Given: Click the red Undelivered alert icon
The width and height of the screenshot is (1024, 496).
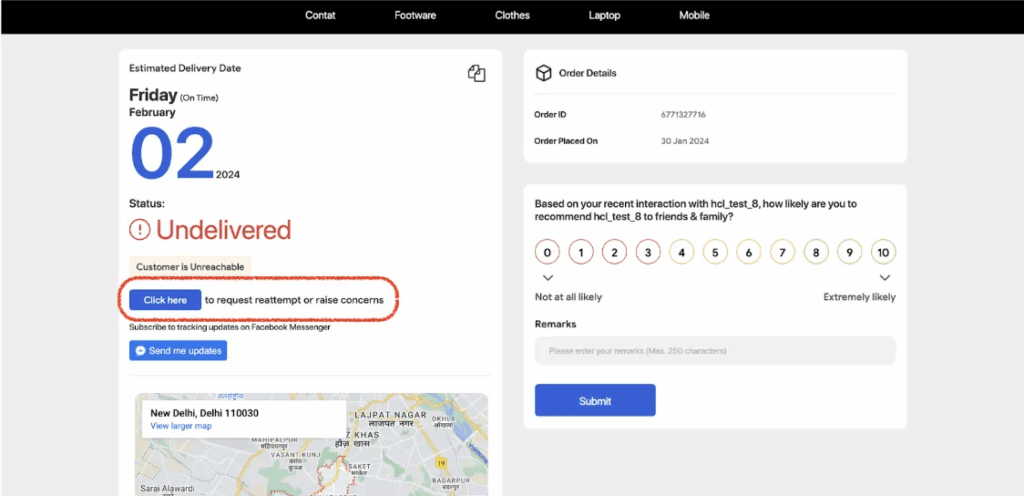Looking at the screenshot, I should click(140, 230).
